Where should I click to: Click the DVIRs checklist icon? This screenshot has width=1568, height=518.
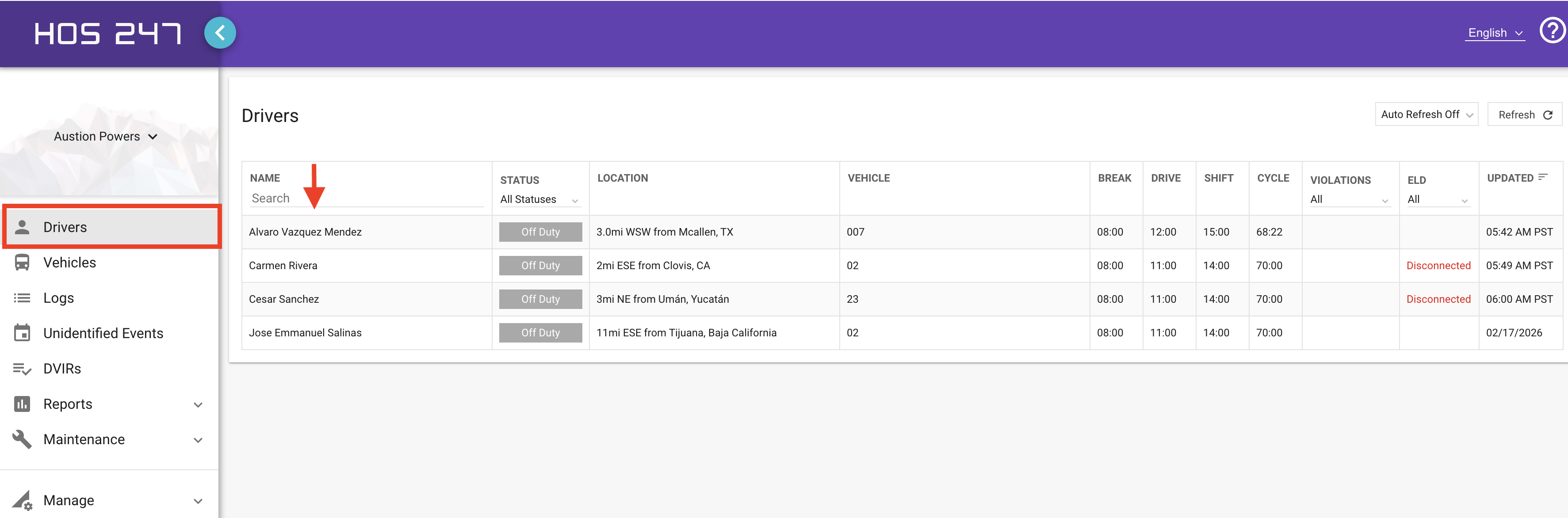coord(22,369)
